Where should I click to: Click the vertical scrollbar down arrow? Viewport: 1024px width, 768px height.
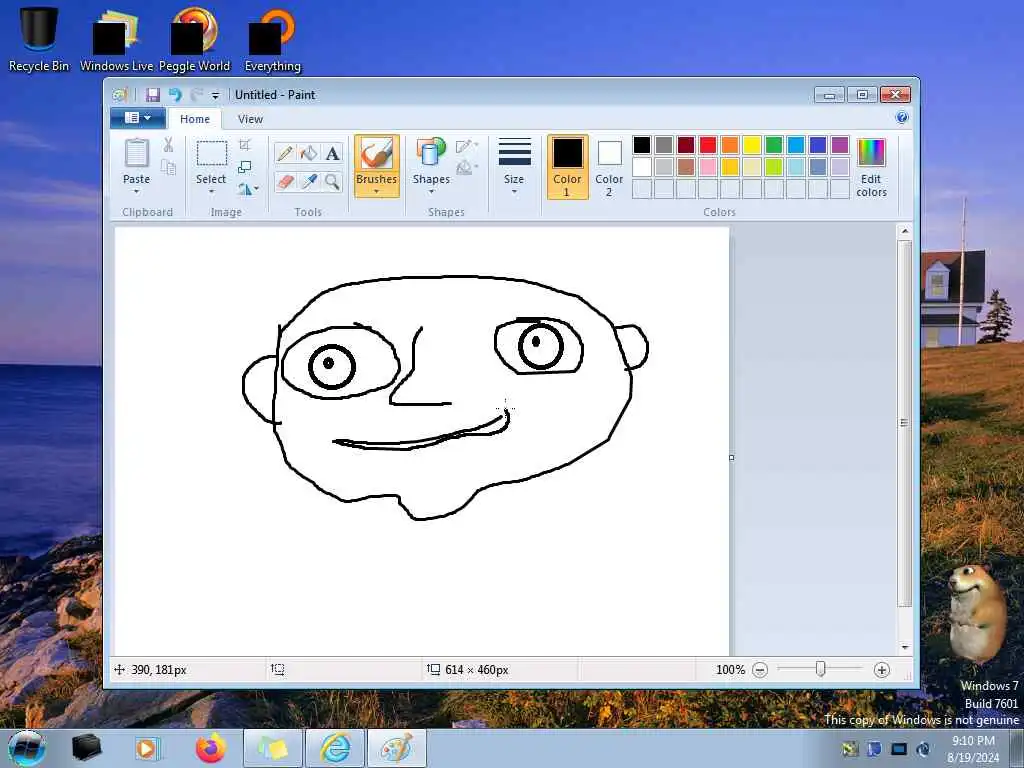(x=904, y=647)
